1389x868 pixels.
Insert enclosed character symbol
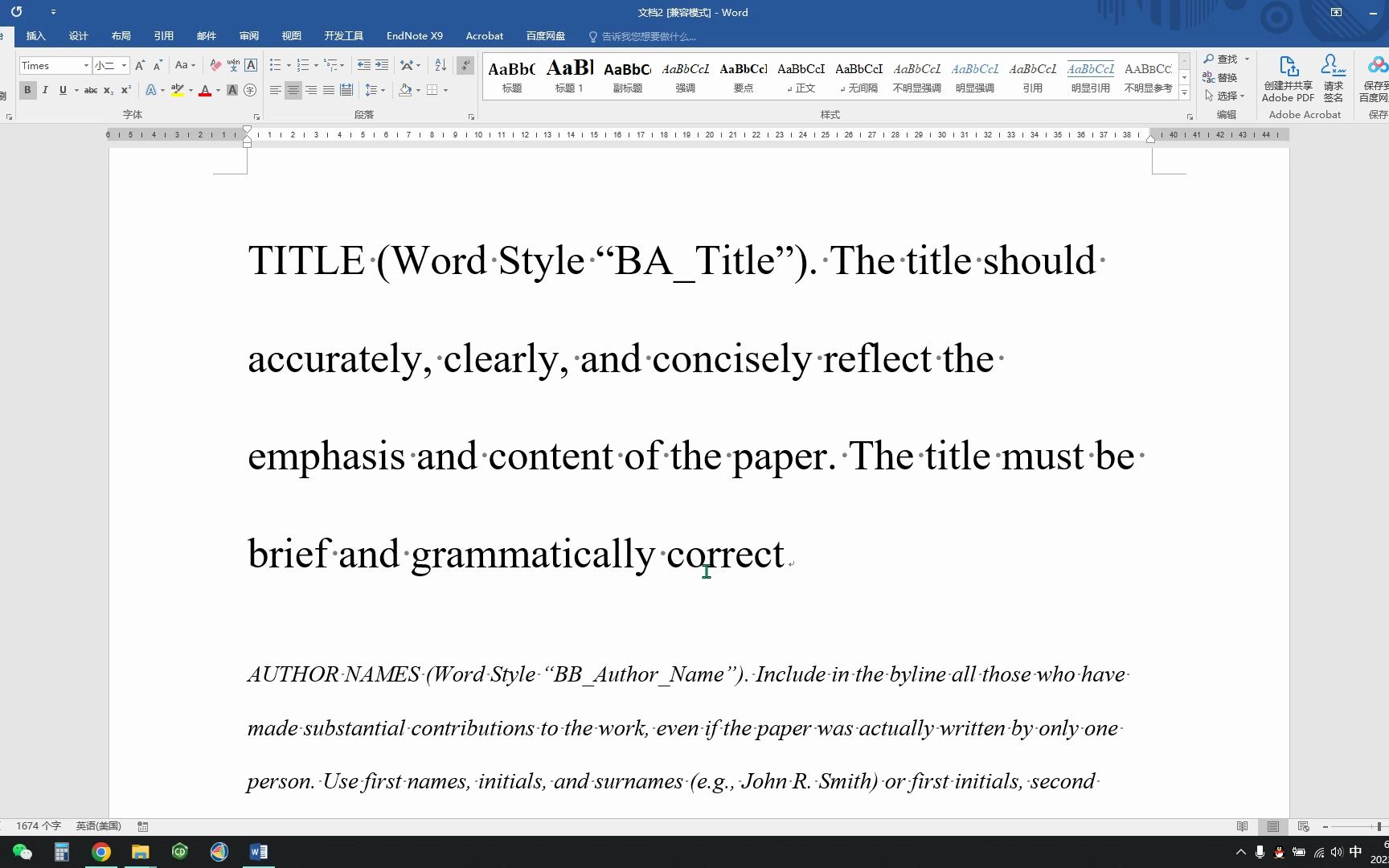coord(250,90)
